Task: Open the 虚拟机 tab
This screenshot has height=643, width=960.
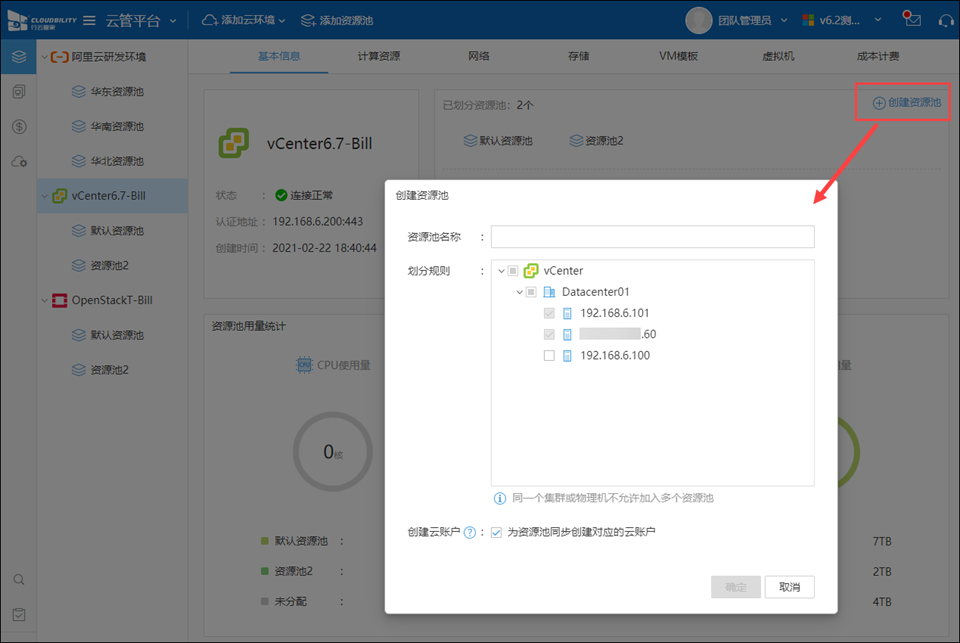Action: [x=776, y=57]
